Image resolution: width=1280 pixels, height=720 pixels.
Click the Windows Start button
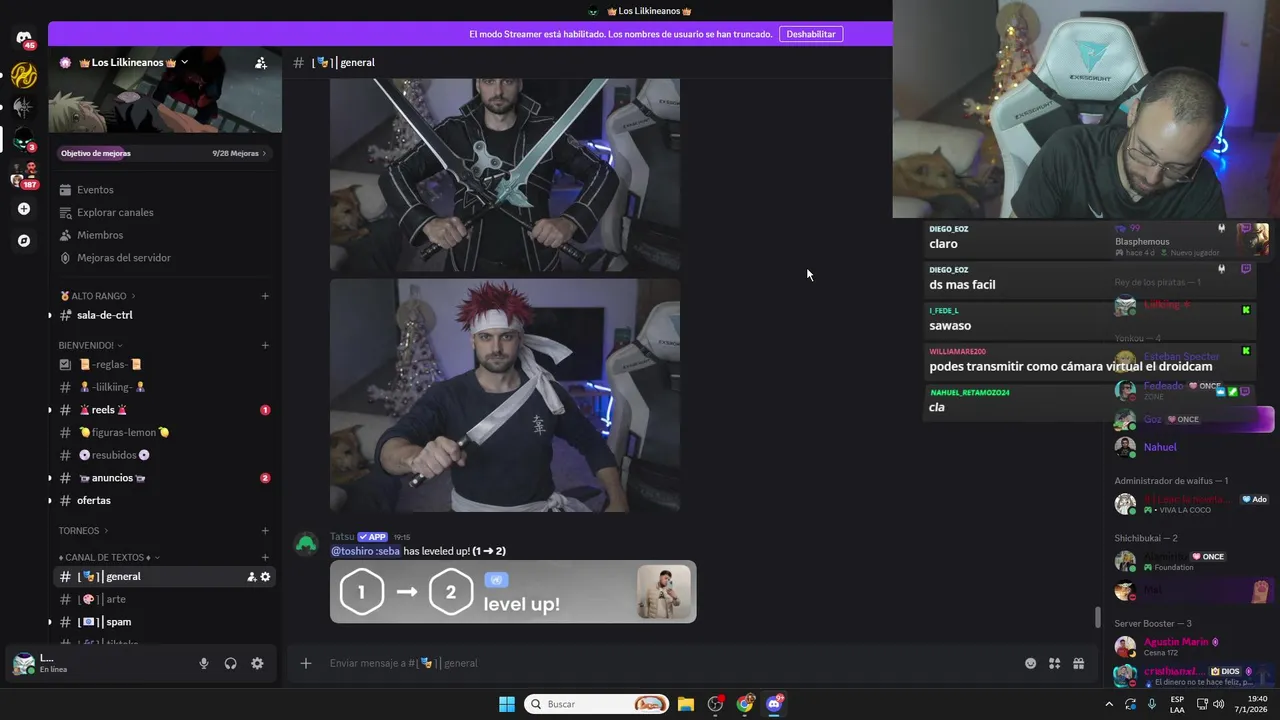click(507, 704)
